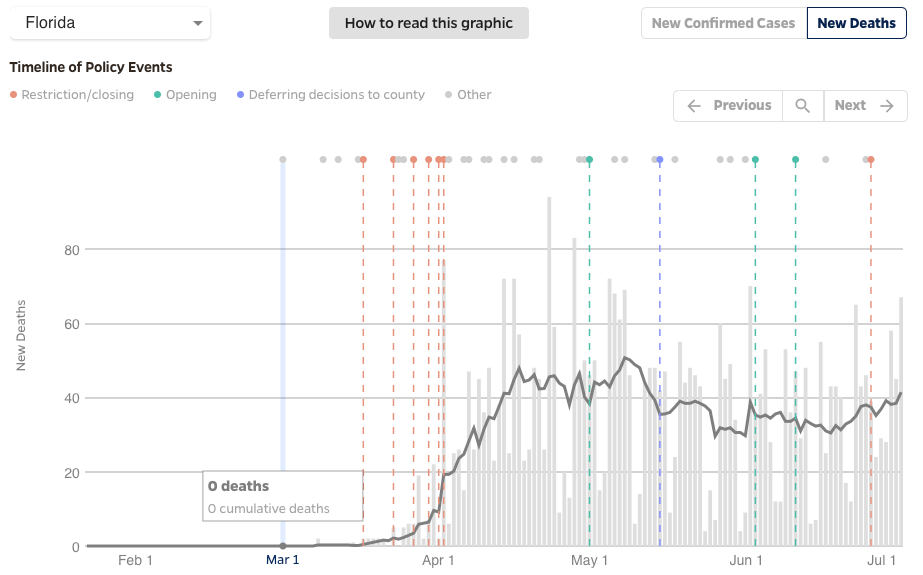
Task: Switch to New Confirmed Cases view
Action: (x=723, y=23)
